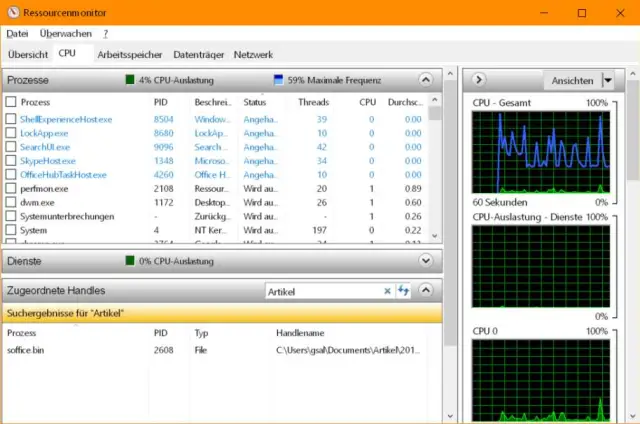Click the dwm.exe process name
This screenshot has width=640, height=424.
pyautogui.click(x=37, y=202)
